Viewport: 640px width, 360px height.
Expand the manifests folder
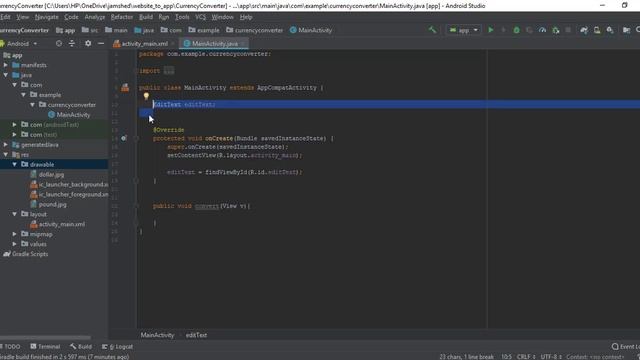(x=6, y=65)
